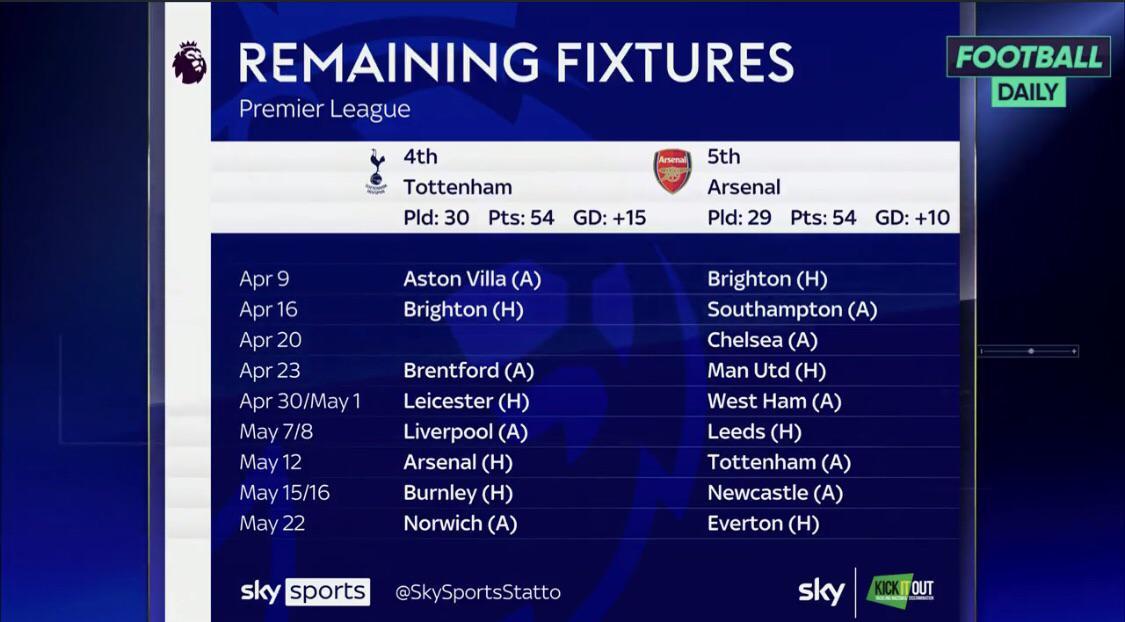Click the Apr 23 date row
Viewport: 1125px width, 622px height.
pos(270,371)
